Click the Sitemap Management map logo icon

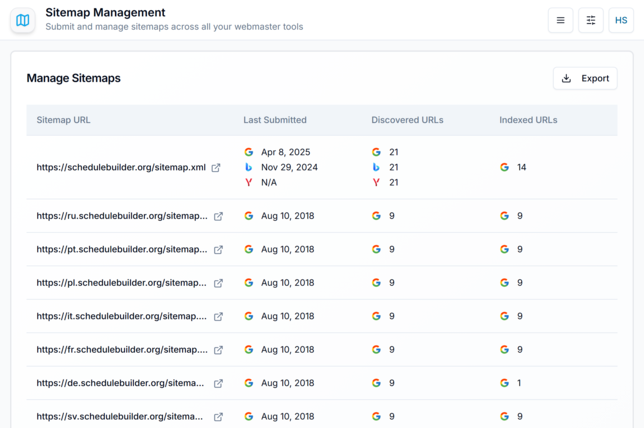coord(23,20)
